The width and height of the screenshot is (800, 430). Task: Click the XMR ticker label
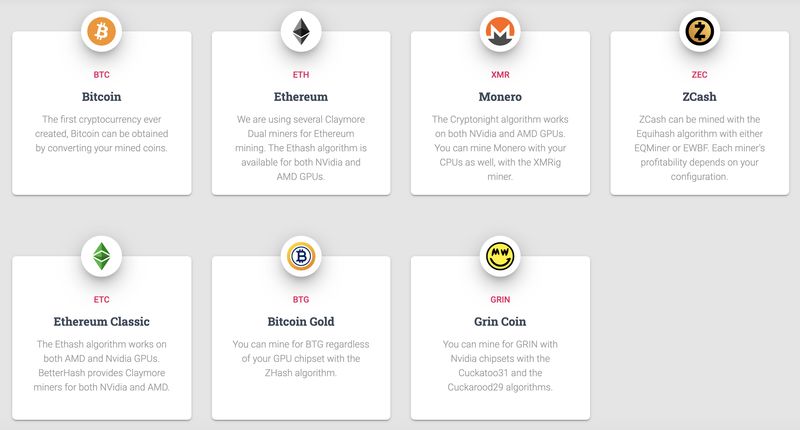pos(500,74)
